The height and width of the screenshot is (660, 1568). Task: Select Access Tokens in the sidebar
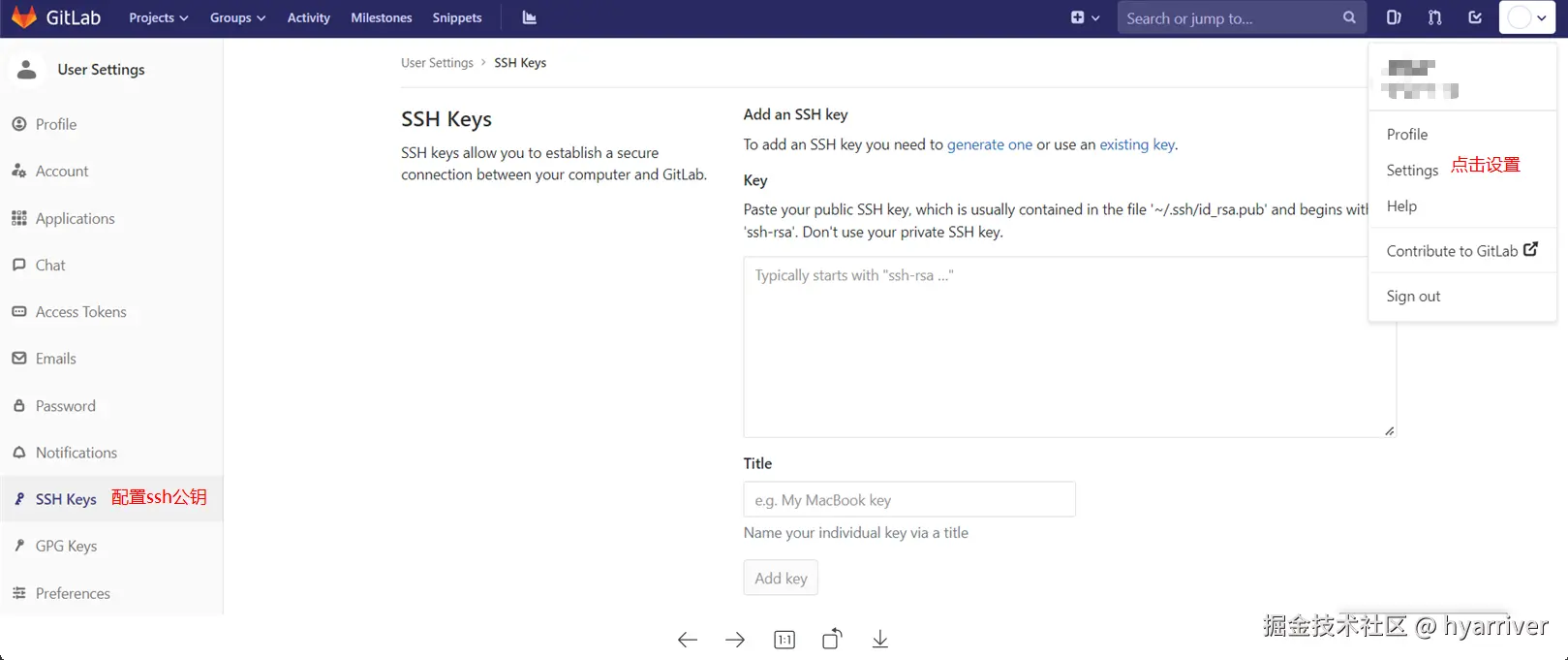pyautogui.click(x=81, y=312)
